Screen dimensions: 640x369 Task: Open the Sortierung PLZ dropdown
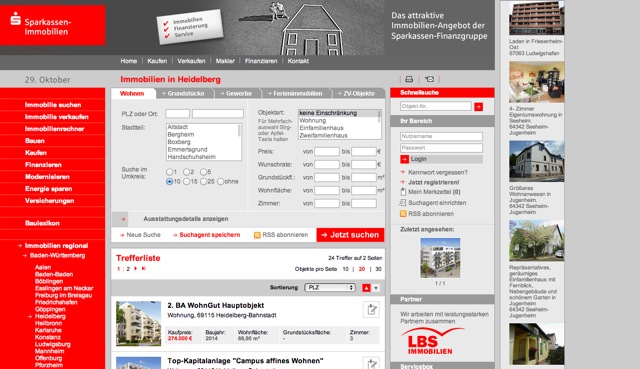pyautogui.click(x=330, y=288)
